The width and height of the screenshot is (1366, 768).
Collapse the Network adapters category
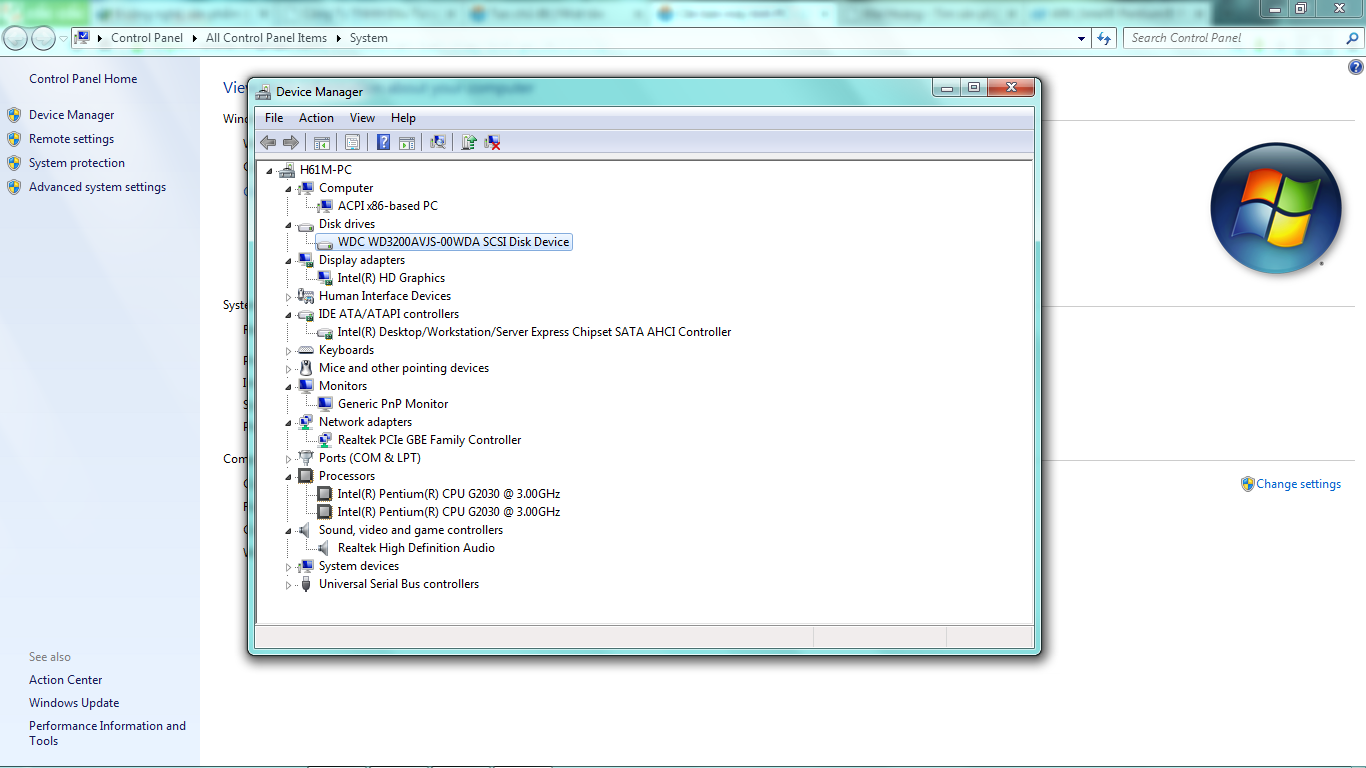tap(289, 423)
